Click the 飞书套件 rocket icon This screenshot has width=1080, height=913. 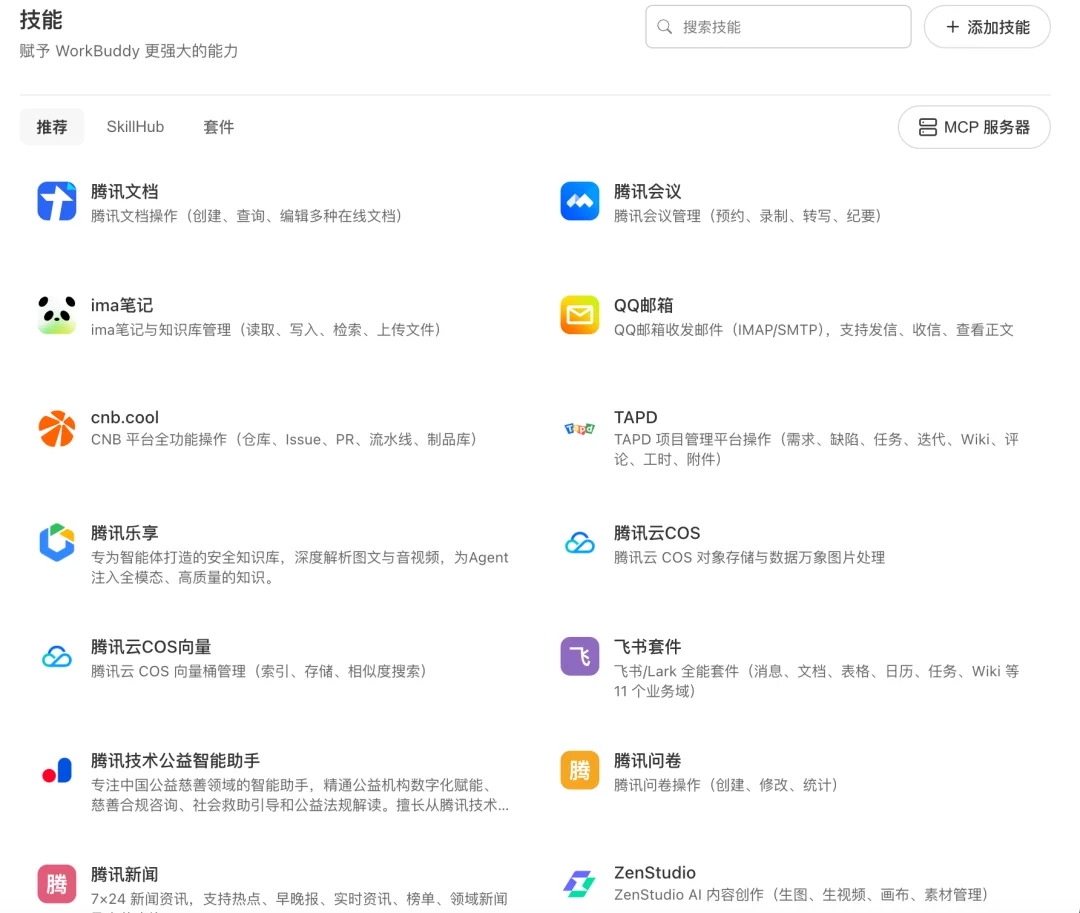pyautogui.click(x=579, y=656)
